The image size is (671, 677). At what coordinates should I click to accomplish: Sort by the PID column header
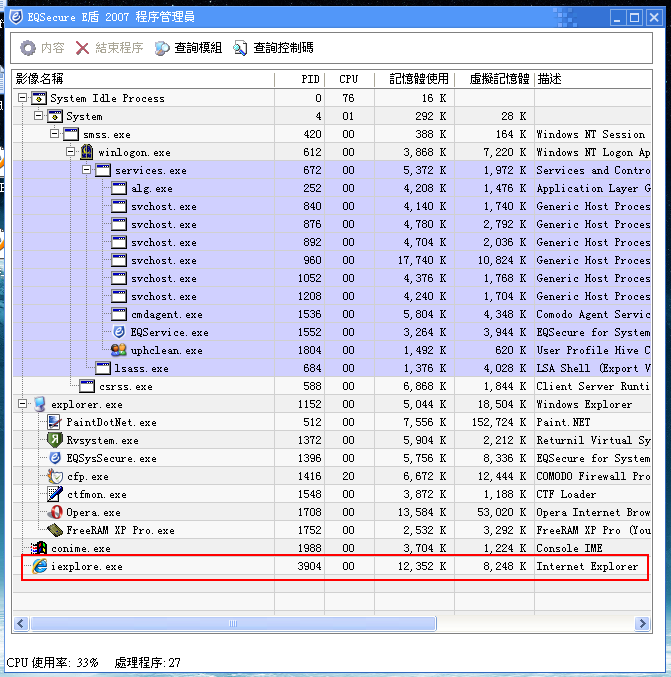pos(299,79)
